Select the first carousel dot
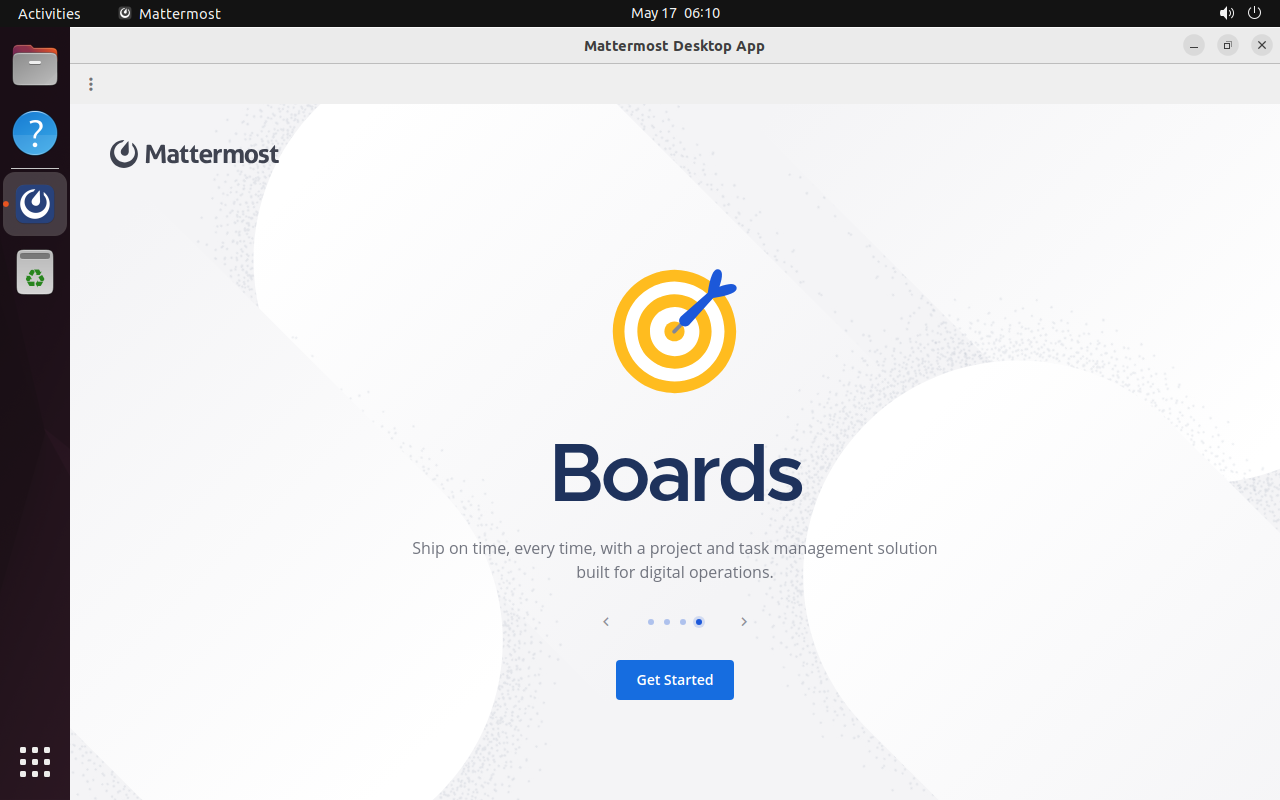 [651, 622]
